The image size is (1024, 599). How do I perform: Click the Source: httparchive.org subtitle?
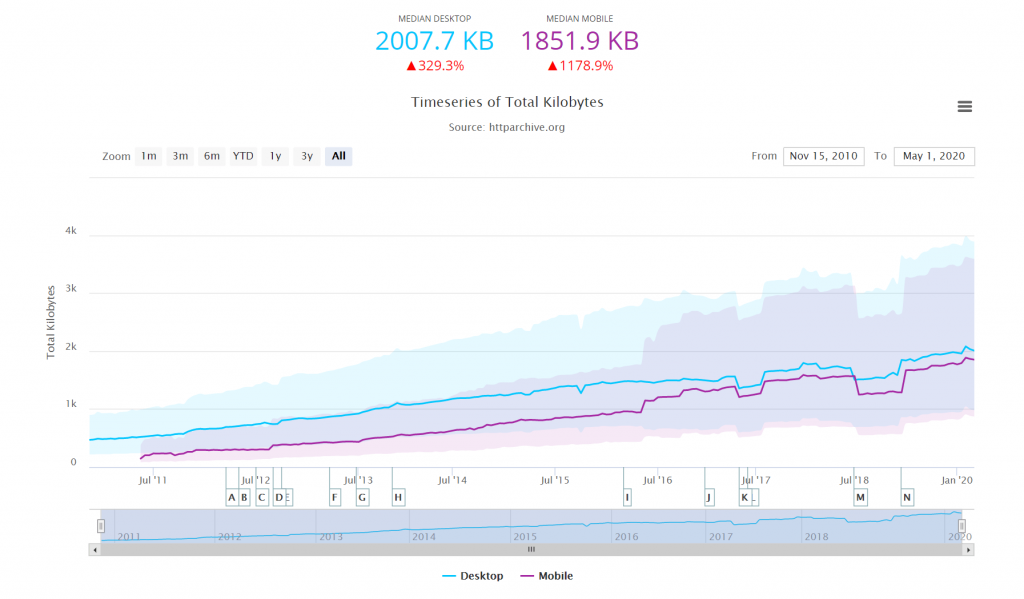tap(507, 127)
